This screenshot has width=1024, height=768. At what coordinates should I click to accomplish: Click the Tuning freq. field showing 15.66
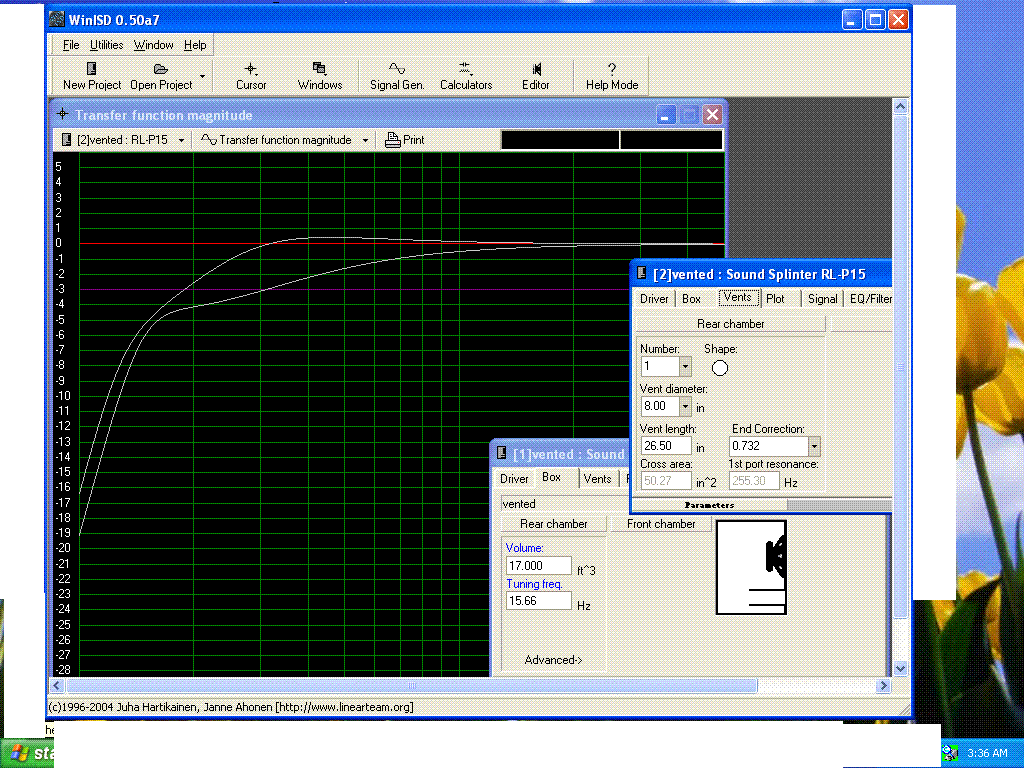click(x=539, y=601)
